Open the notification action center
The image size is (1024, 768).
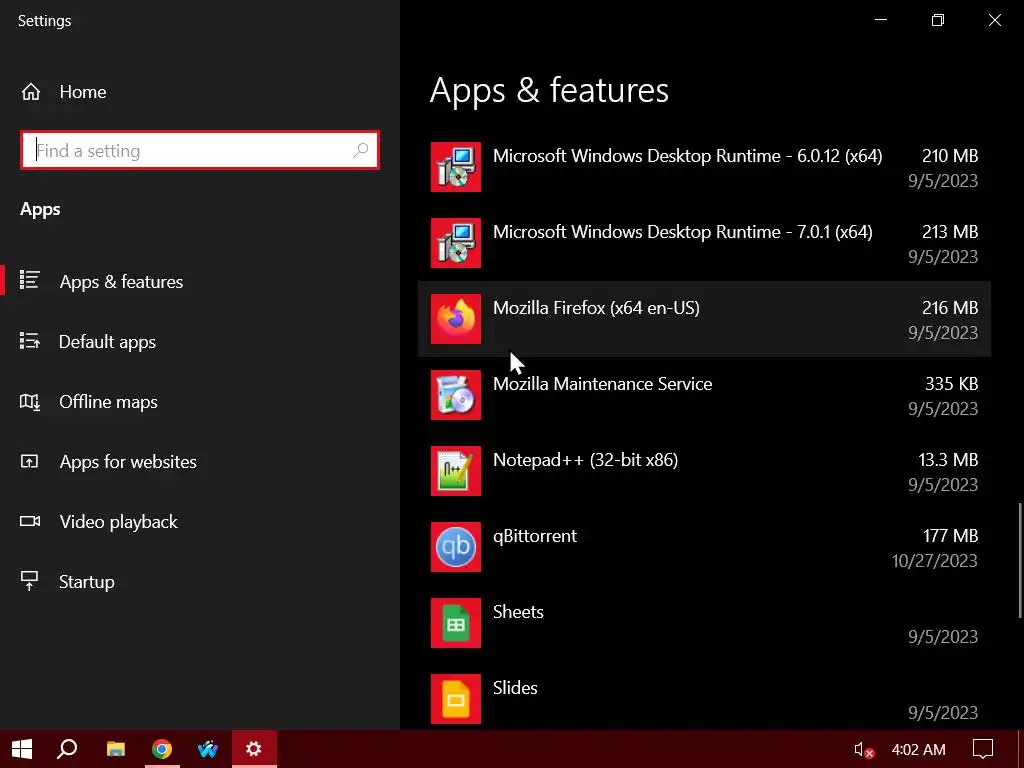coord(983,749)
